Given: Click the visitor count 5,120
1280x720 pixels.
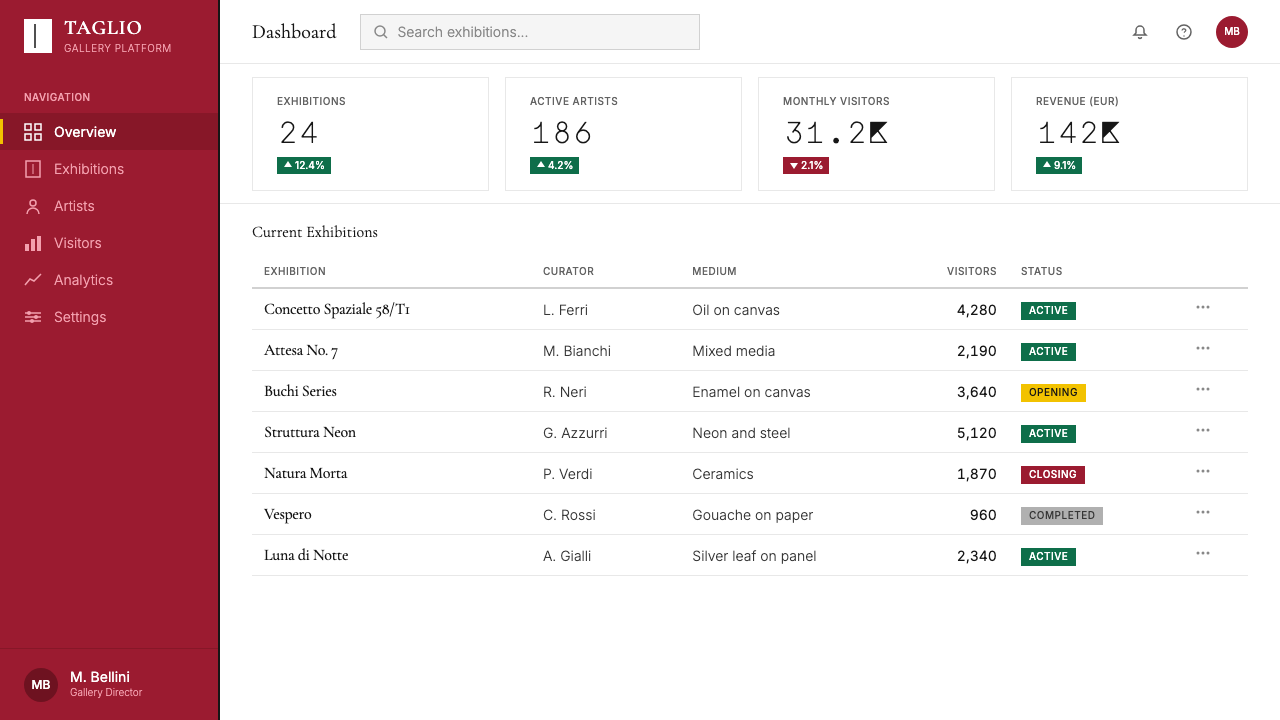Looking at the screenshot, I should click(977, 433).
